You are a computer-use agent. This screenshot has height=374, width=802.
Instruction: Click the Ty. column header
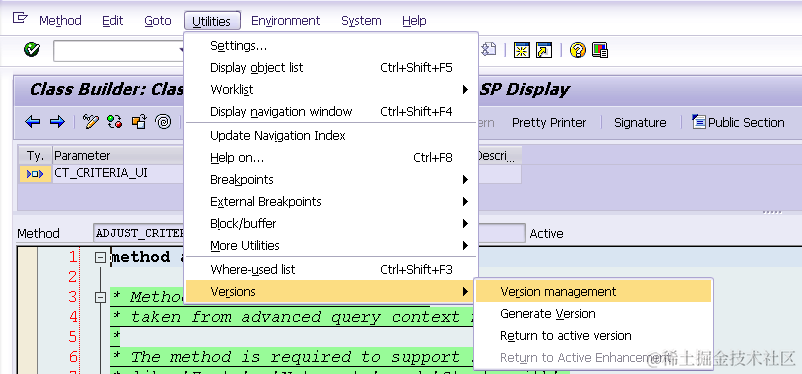(35, 156)
